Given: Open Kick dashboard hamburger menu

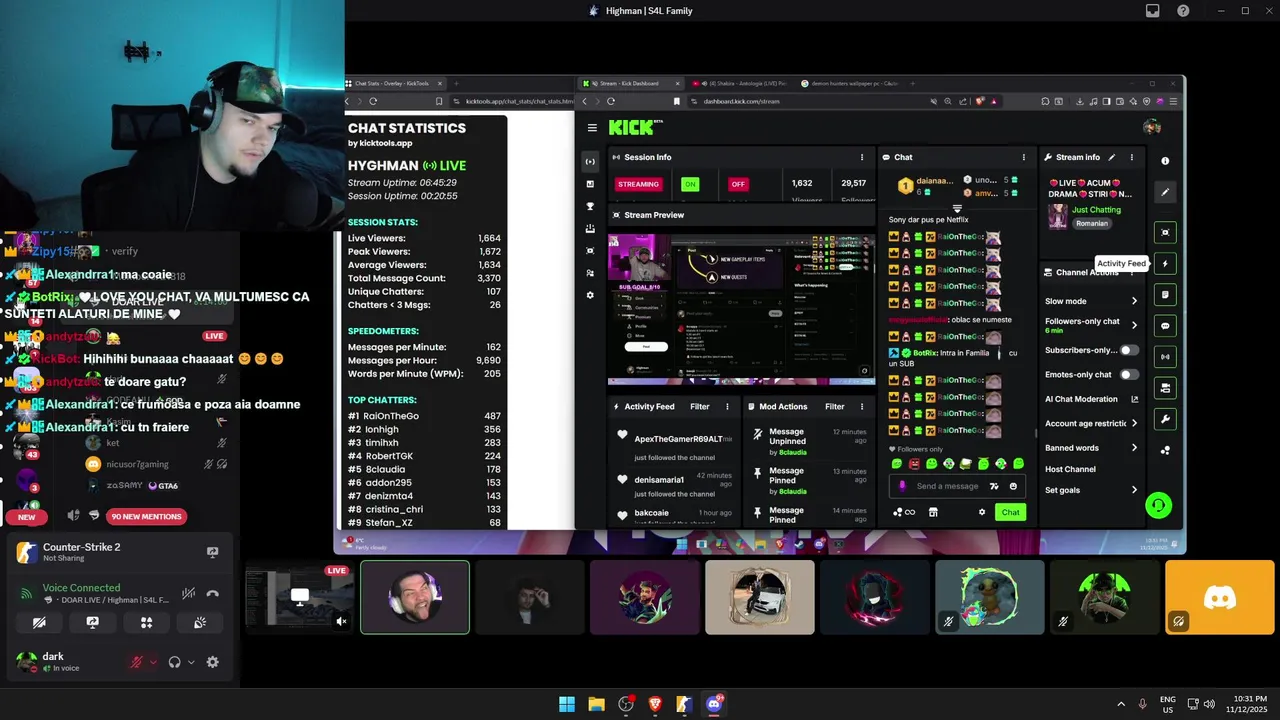Looking at the screenshot, I should coord(592,128).
